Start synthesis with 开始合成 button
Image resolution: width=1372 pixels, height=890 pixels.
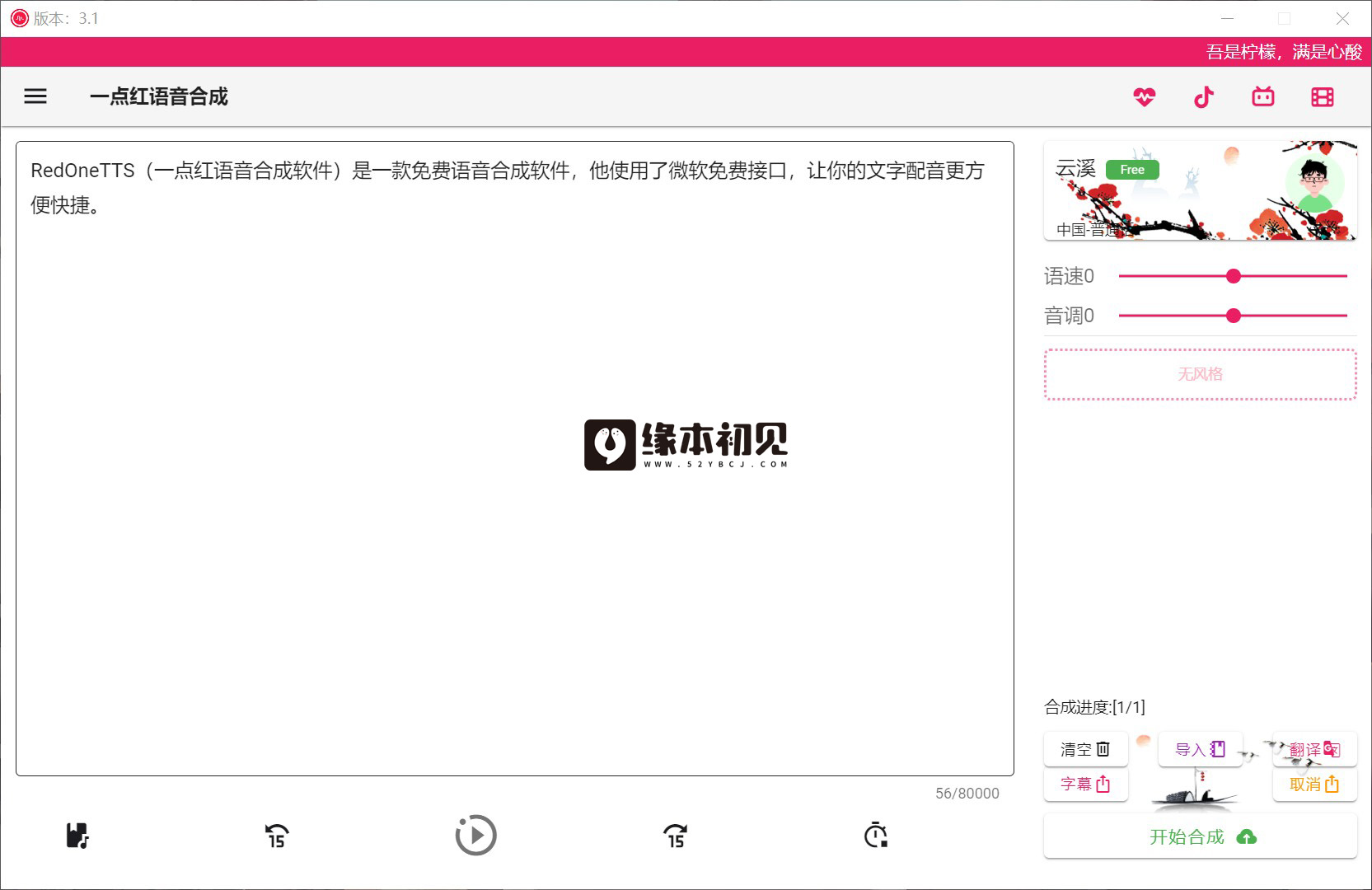(x=1200, y=836)
